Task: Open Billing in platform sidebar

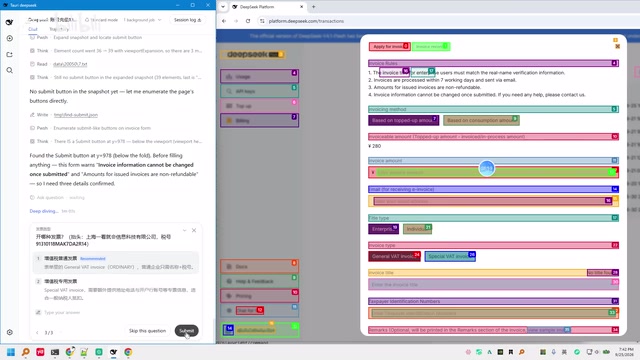Action: click(260, 120)
